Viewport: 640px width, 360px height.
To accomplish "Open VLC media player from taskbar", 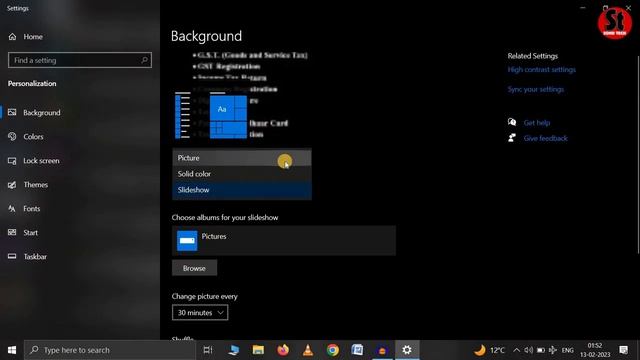I will (308, 350).
